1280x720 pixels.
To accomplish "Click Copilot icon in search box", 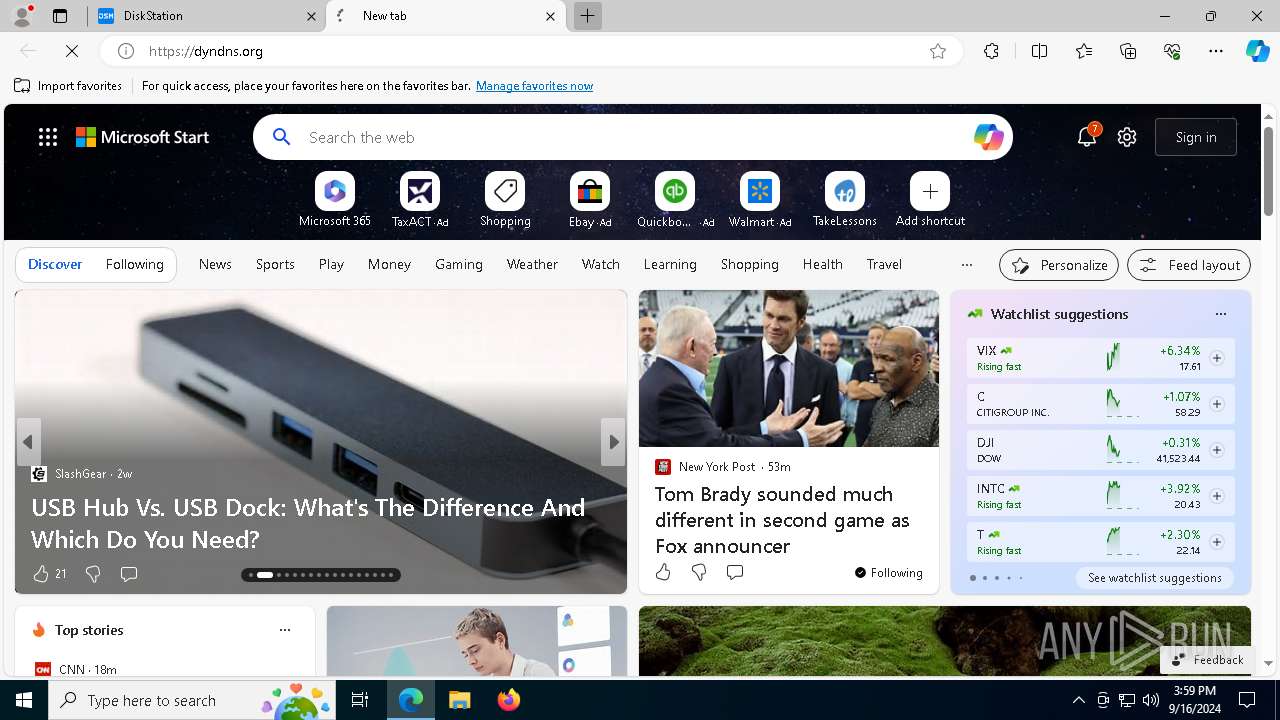I will [988, 137].
